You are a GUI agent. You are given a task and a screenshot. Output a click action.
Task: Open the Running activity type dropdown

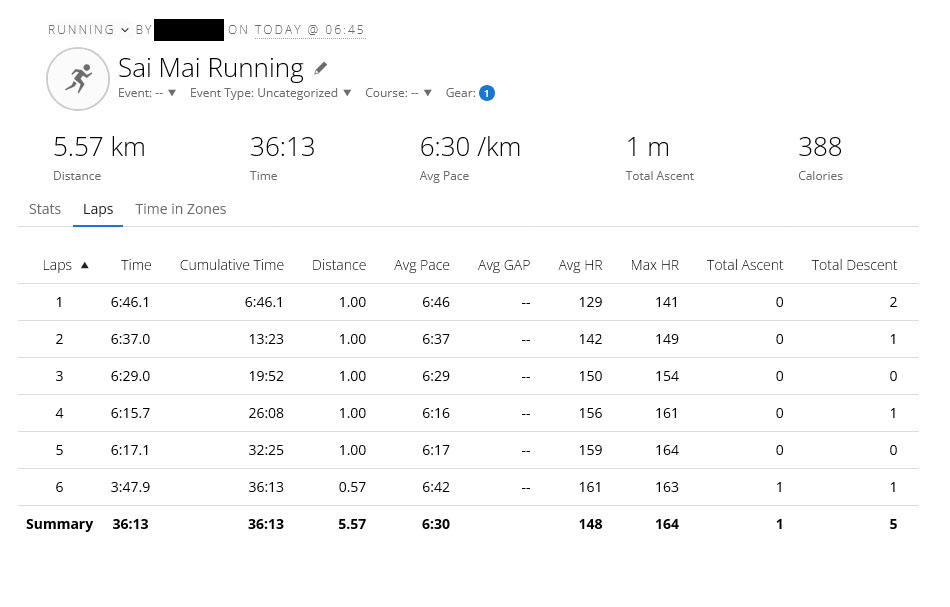click(88, 30)
